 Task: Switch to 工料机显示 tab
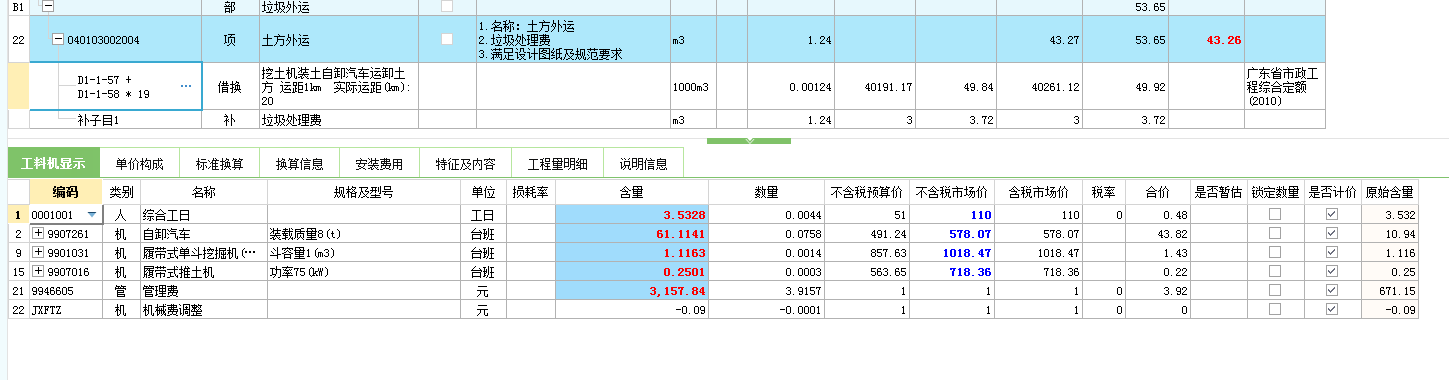point(53,163)
